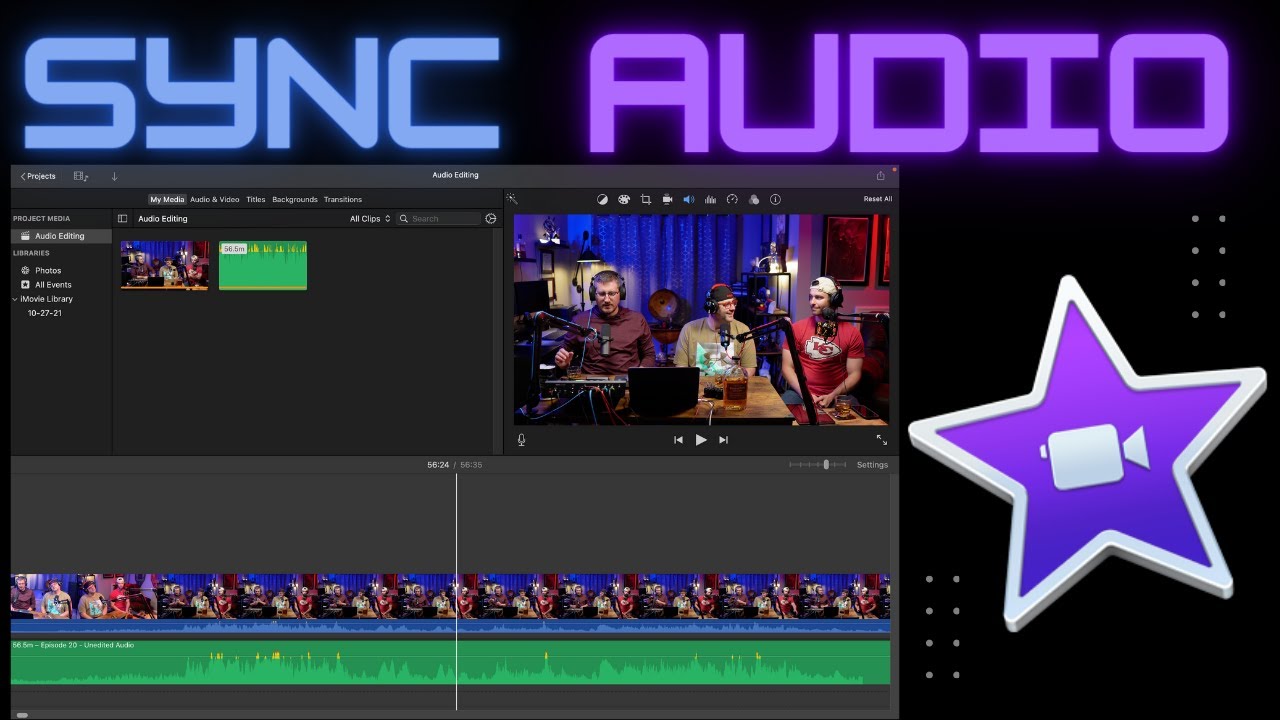The height and width of the screenshot is (720, 1280).
Task: Open the share export icon
Action: [880, 175]
